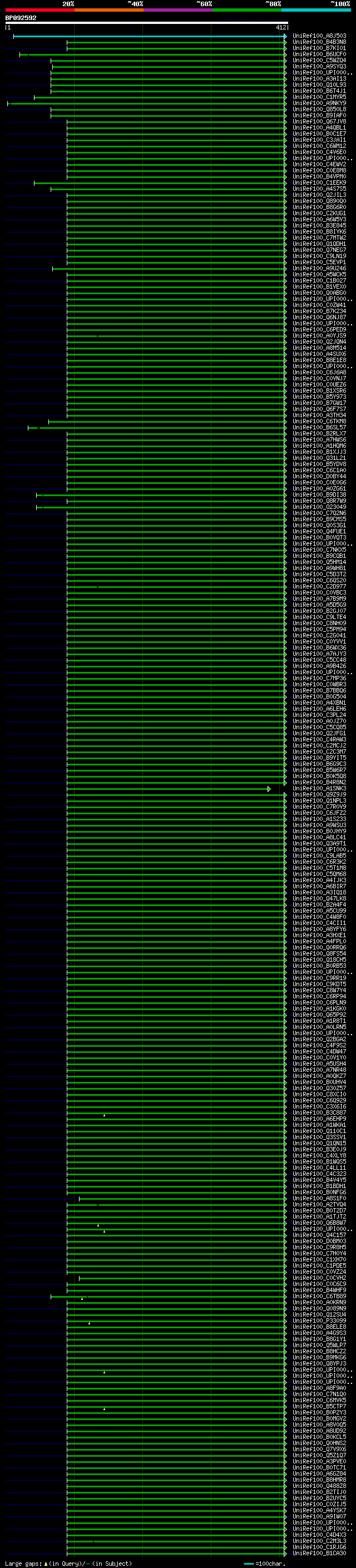Select hit UniRef100_Q10L93
The width and height of the screenshot is (356, 1568).
point(319,85)
